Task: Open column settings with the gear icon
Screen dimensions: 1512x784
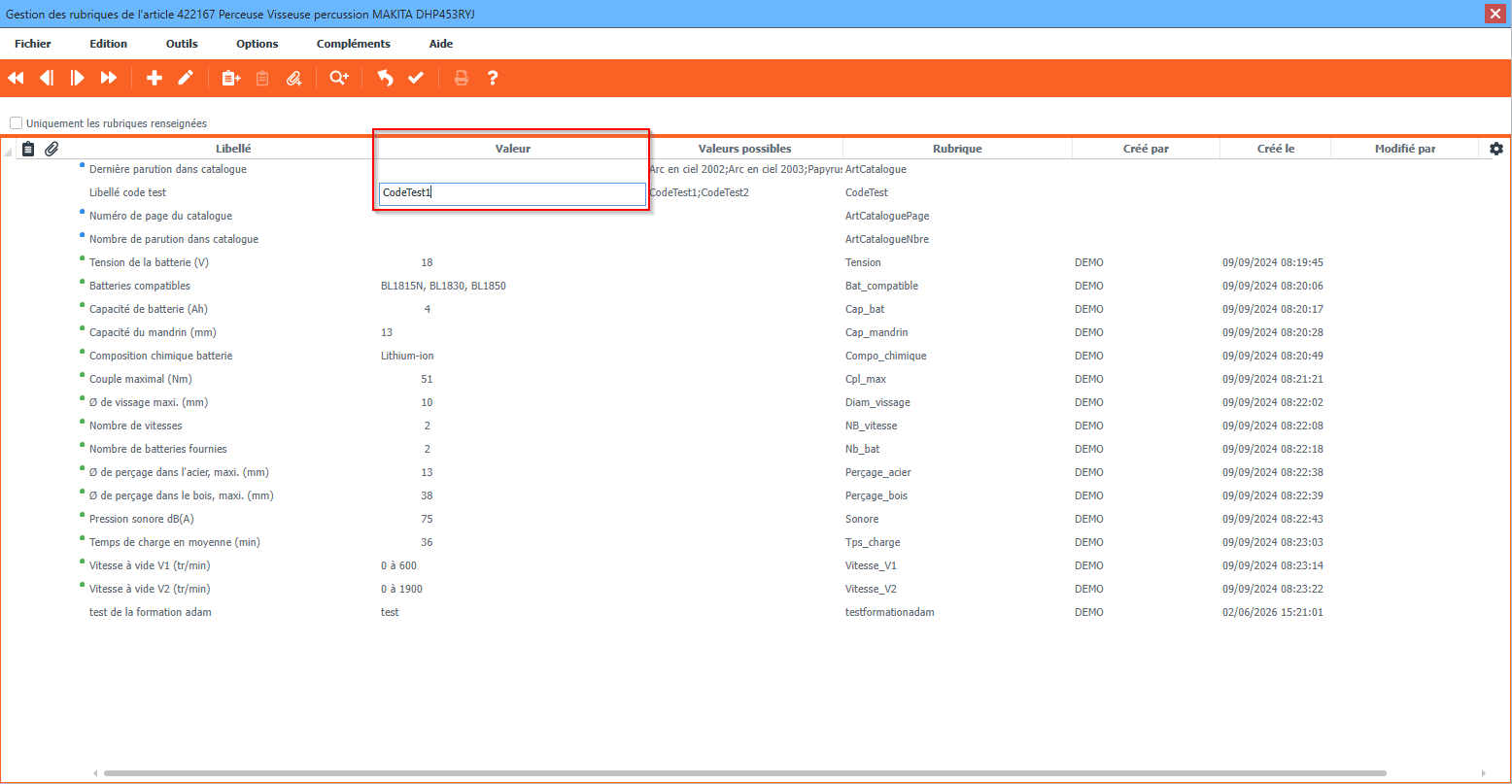Action: coord(1496,149)
